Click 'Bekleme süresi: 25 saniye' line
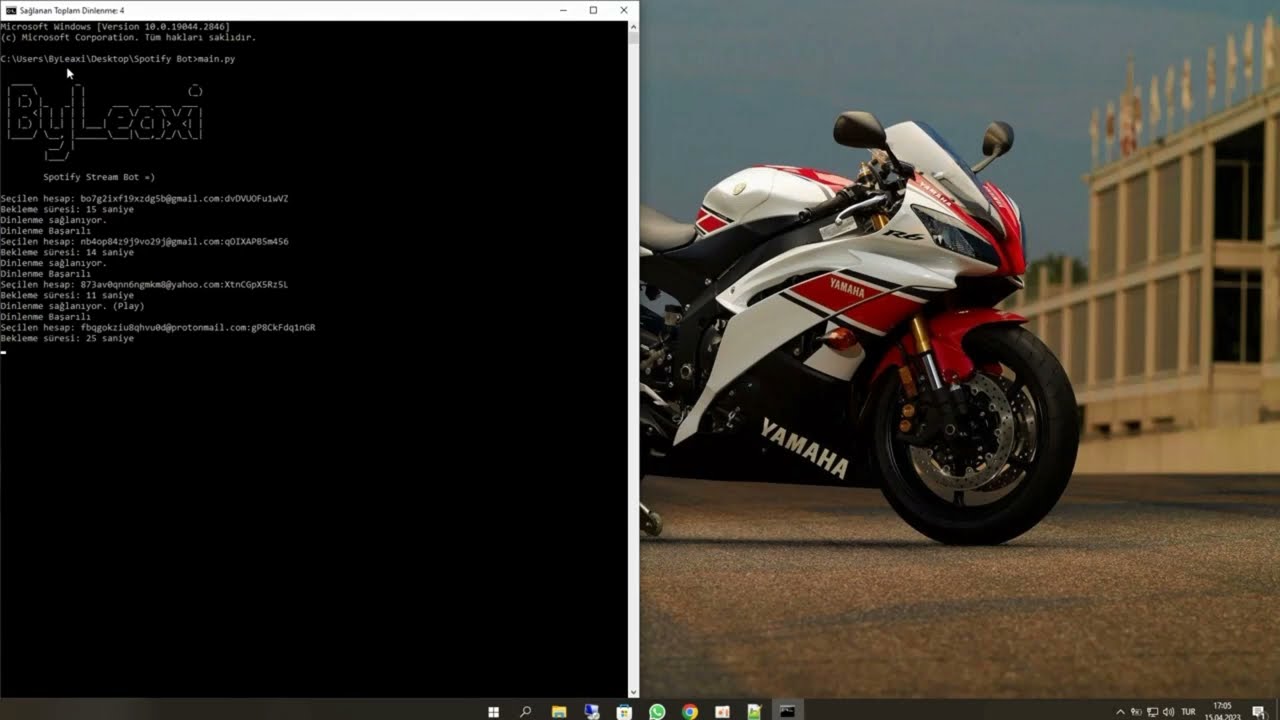Image resolution: width=1280 pixels, height=720 pixels. (67, 338)
